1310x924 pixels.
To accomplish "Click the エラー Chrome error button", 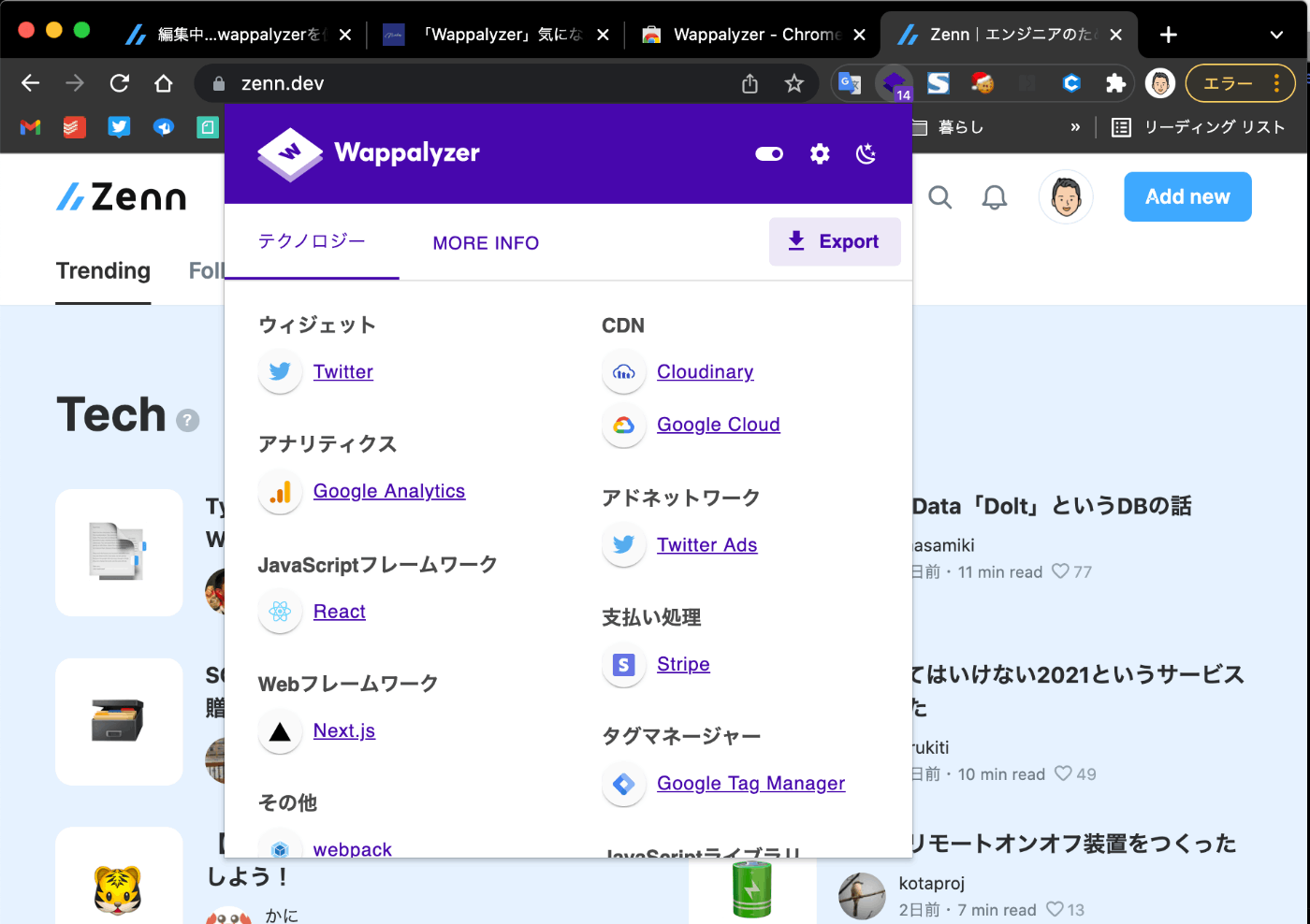I will pos(1240,83).
